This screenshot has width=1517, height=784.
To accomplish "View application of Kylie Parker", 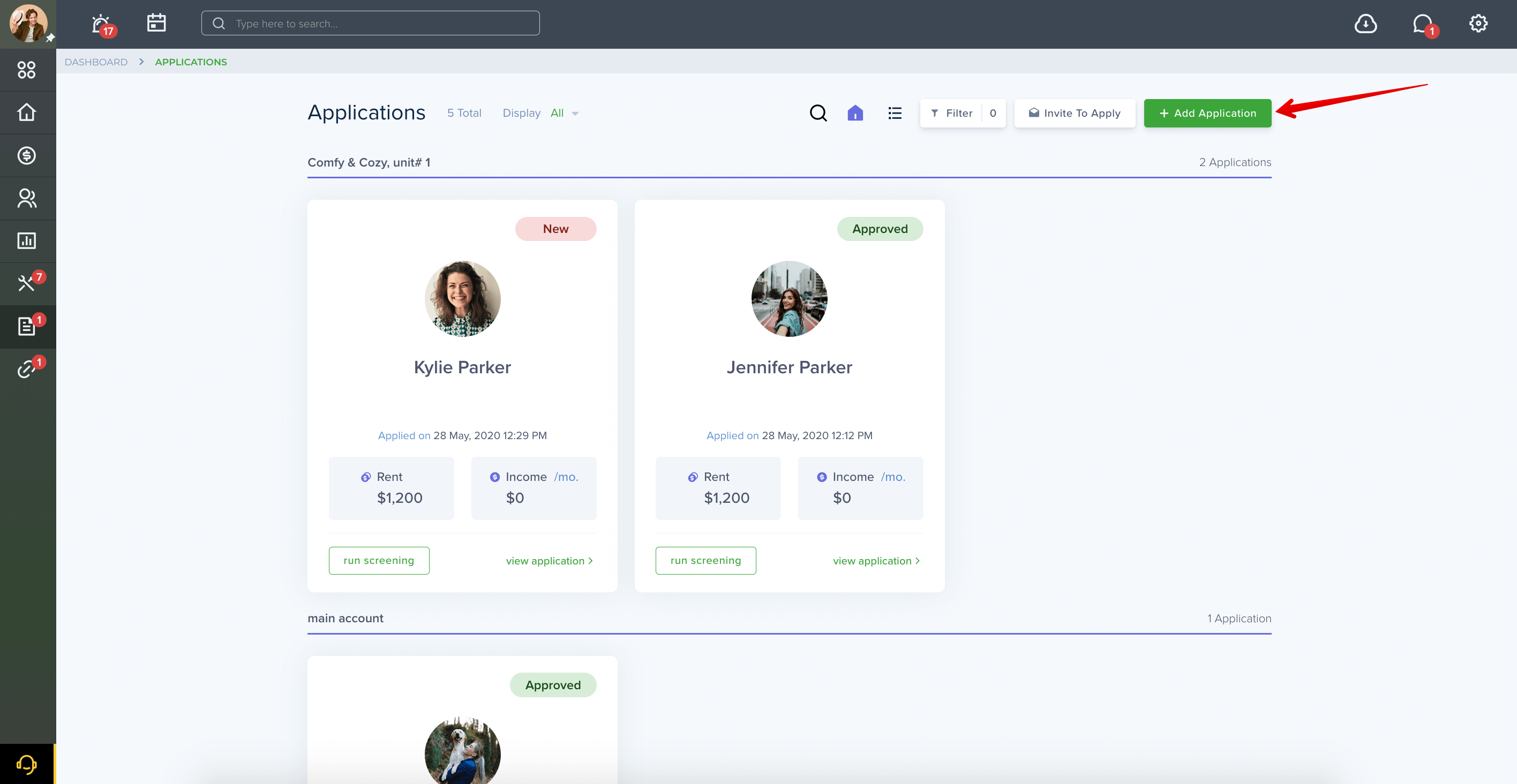I will coord(550,562).
